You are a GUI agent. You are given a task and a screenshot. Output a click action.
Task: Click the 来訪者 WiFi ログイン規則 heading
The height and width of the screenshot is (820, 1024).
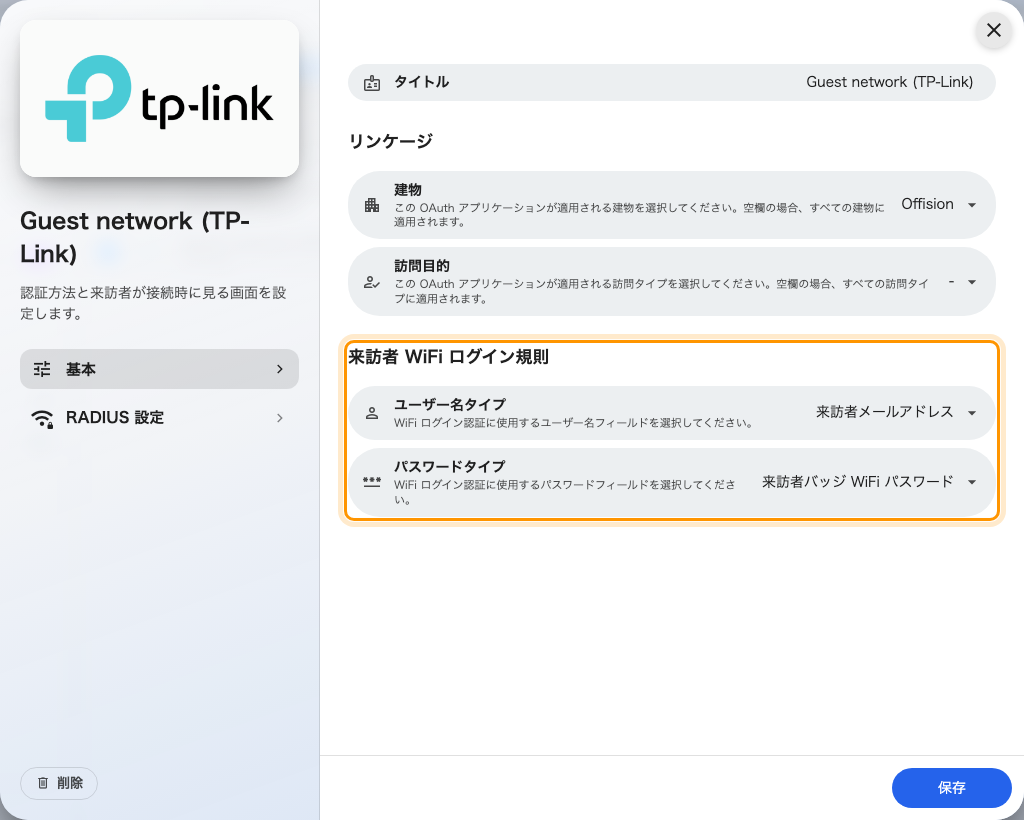coord(448,356)
